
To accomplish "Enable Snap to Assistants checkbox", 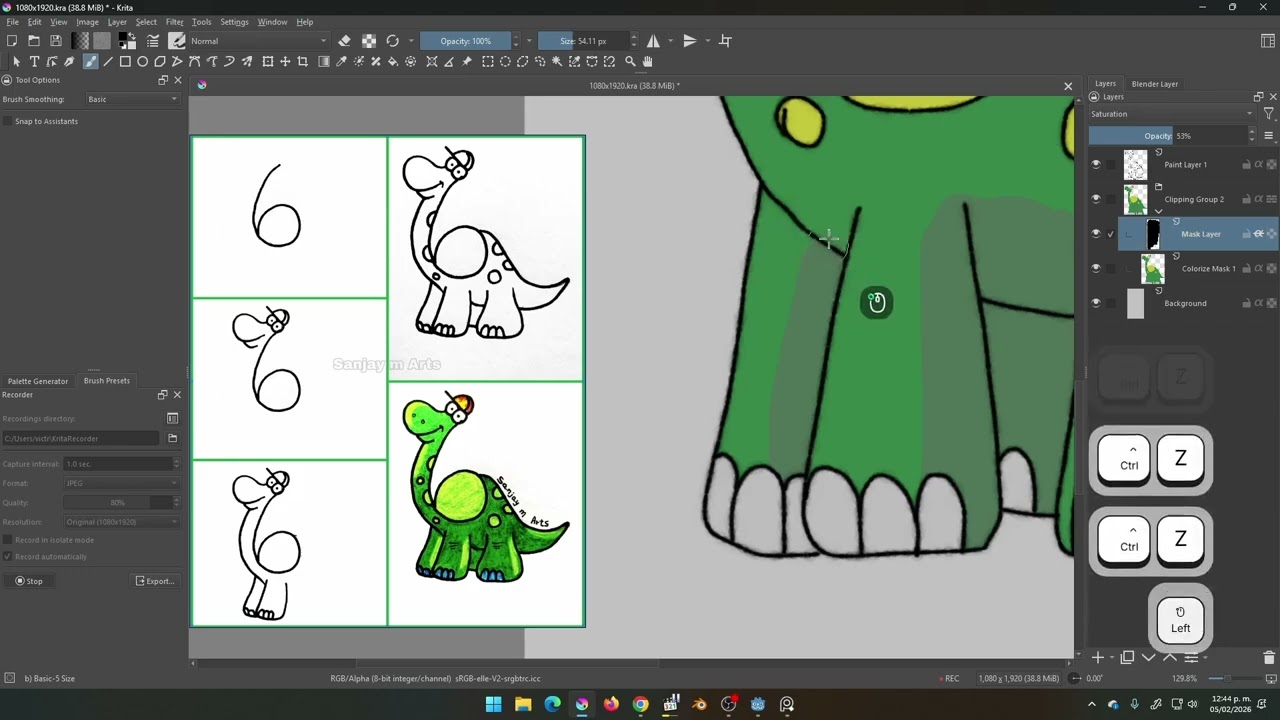I will point(8,121).
